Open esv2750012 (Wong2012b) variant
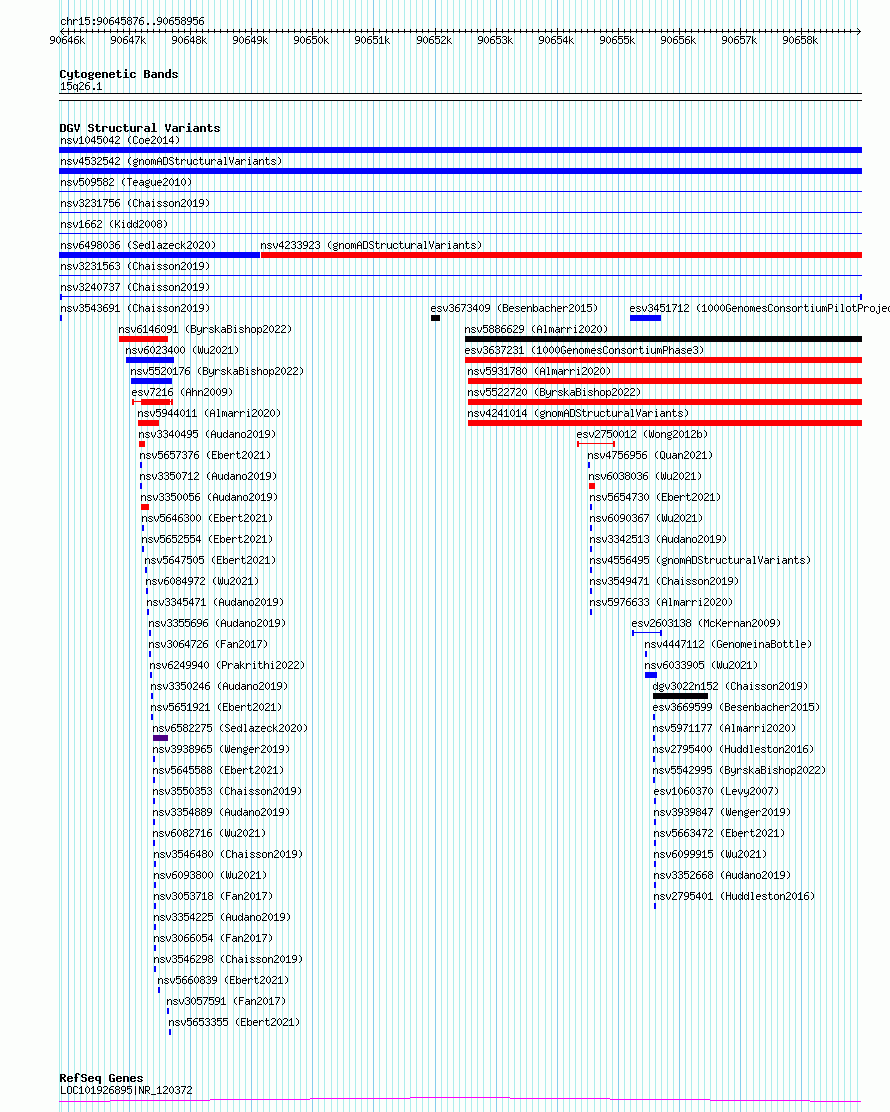 pos(643,434)
